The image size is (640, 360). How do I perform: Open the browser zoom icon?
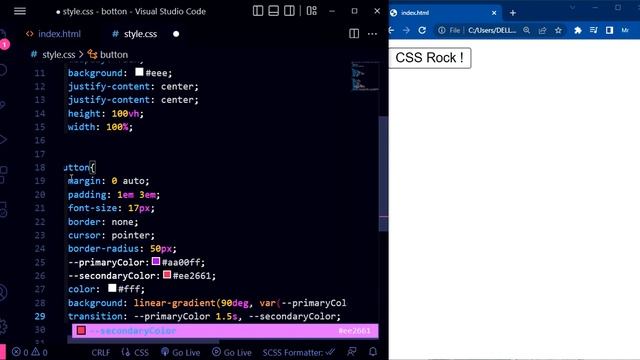(527, 30)
